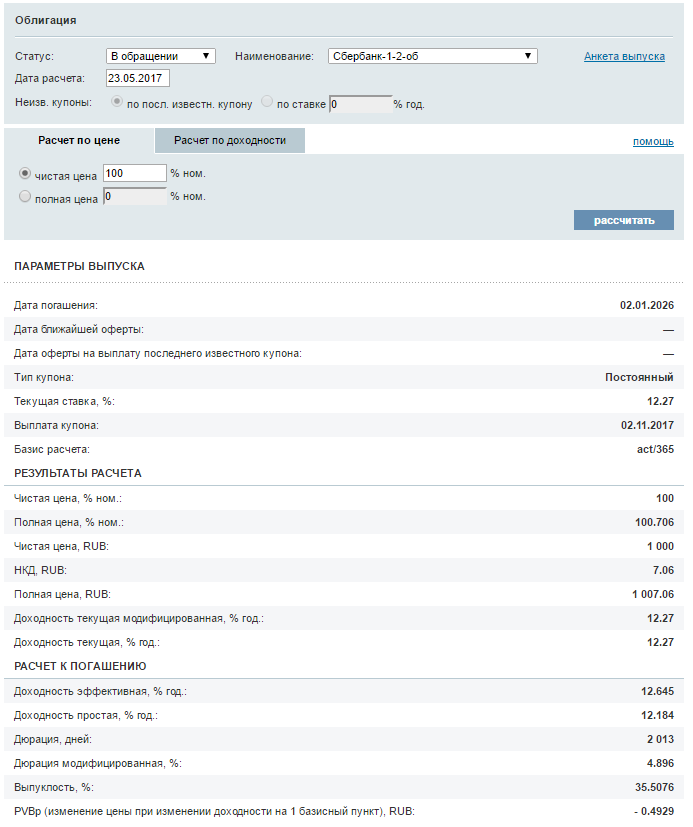Screen dimensions: 693x827
Task: Click the "Дюрация модифицированная, %:" label
Action: point(98,764)
